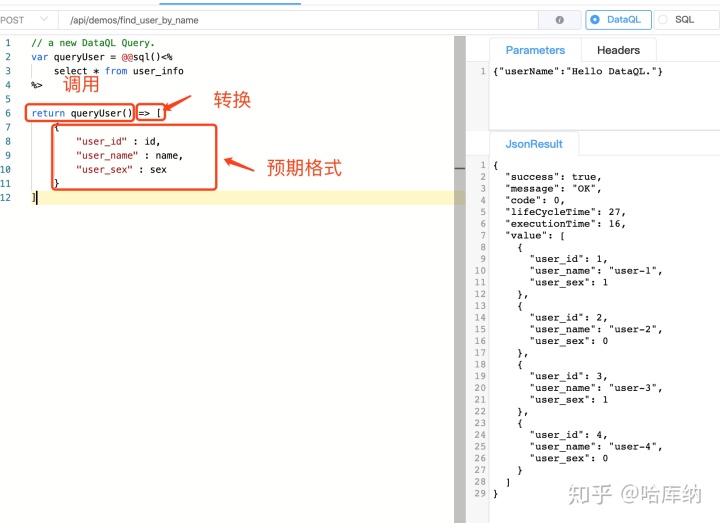This screenshot has width=720, height=523.
Task: Click '"user_name": "user-4",' in the result
Action: 596,446
